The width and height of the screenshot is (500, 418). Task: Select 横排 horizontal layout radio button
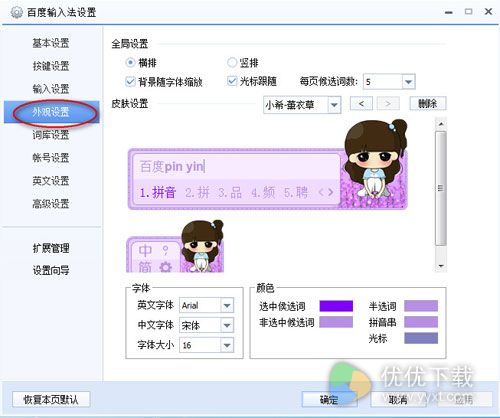[x=130, y=63]
